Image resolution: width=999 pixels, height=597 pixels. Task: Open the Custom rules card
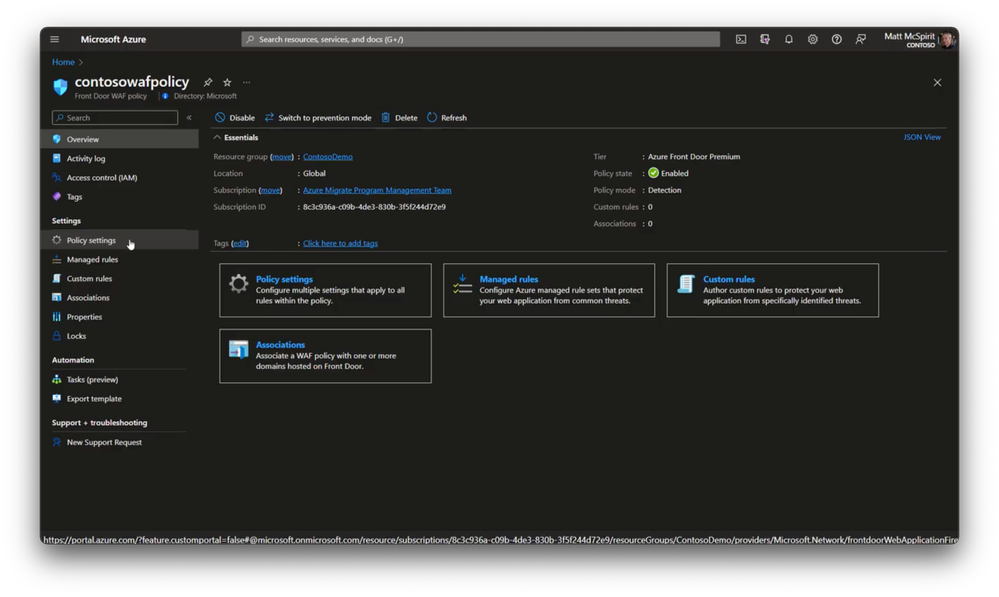coord(772,291)
